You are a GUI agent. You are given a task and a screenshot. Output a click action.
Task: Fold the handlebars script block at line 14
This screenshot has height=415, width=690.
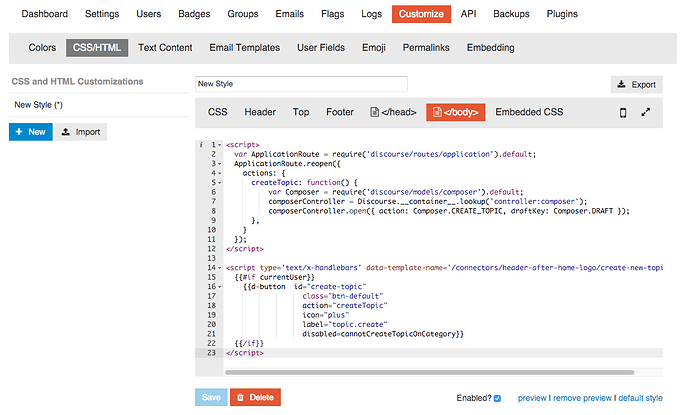tap(220, 268)
